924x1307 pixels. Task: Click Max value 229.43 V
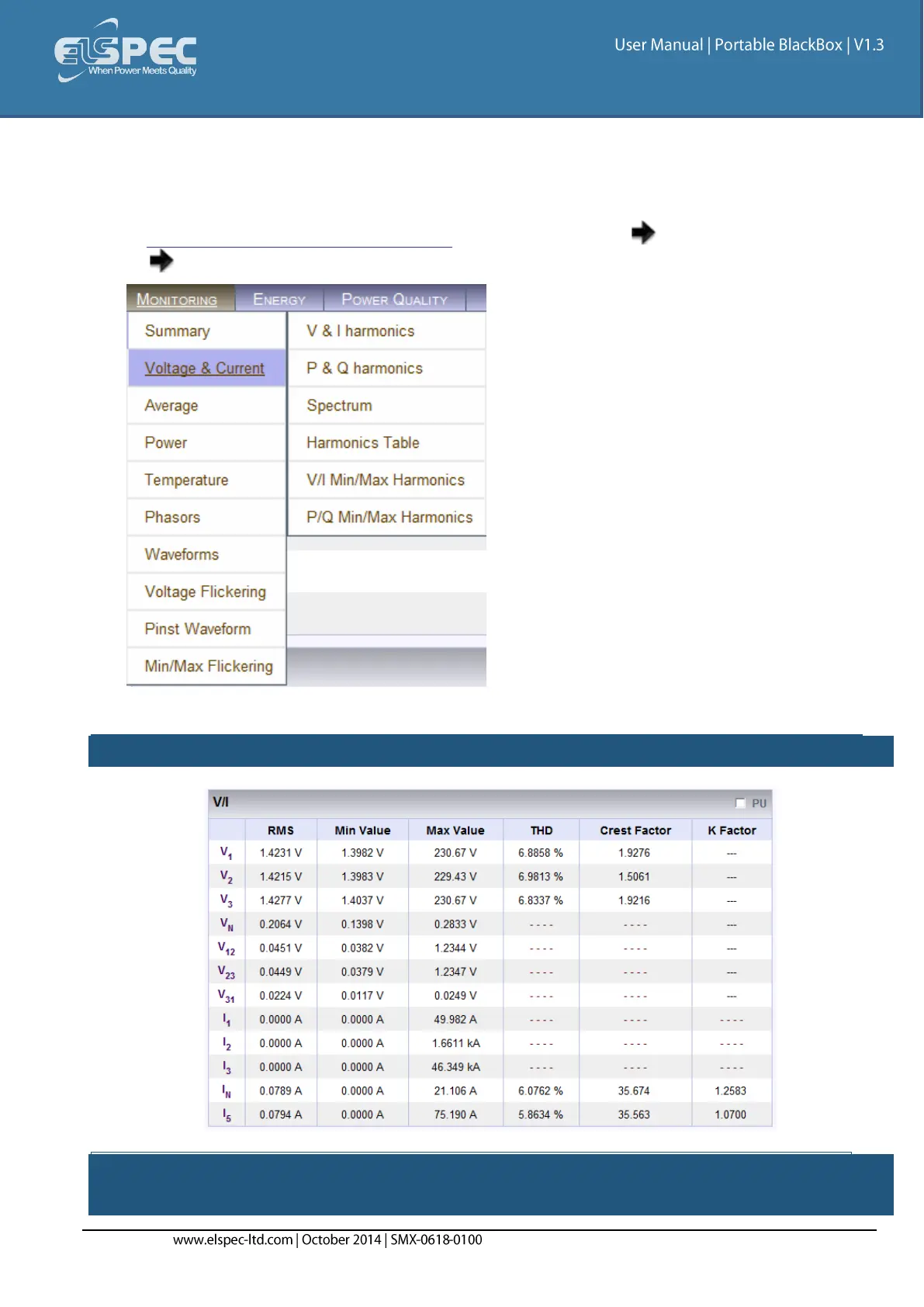(455, 877)
